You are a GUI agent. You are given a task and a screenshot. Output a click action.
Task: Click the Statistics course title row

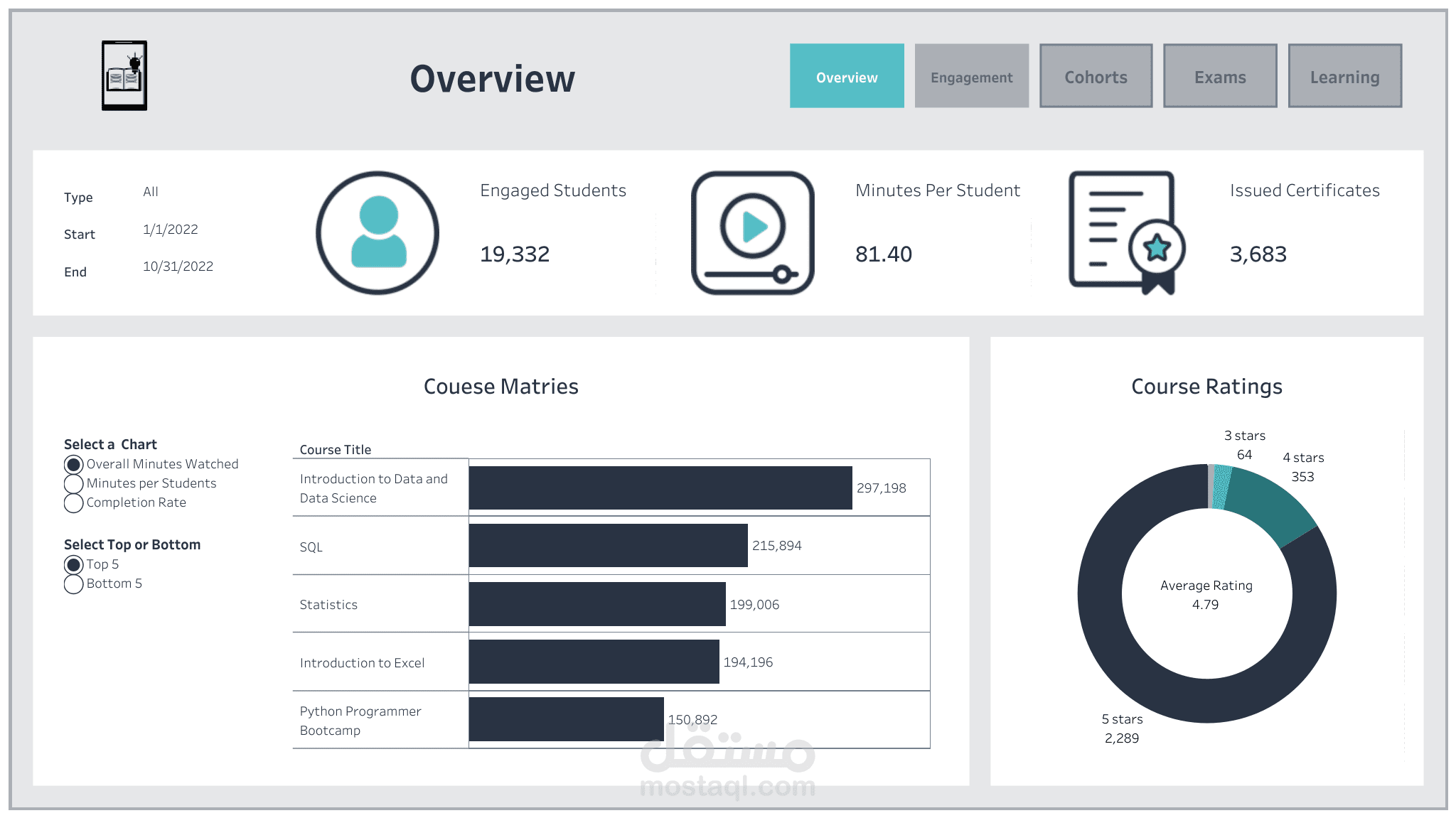click(x=380, y=604)
